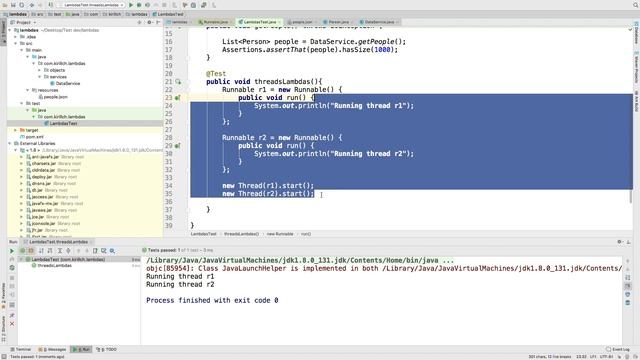640x360 pixels.
Task: Sort test results alphabetically
Action: coord(41,251)
